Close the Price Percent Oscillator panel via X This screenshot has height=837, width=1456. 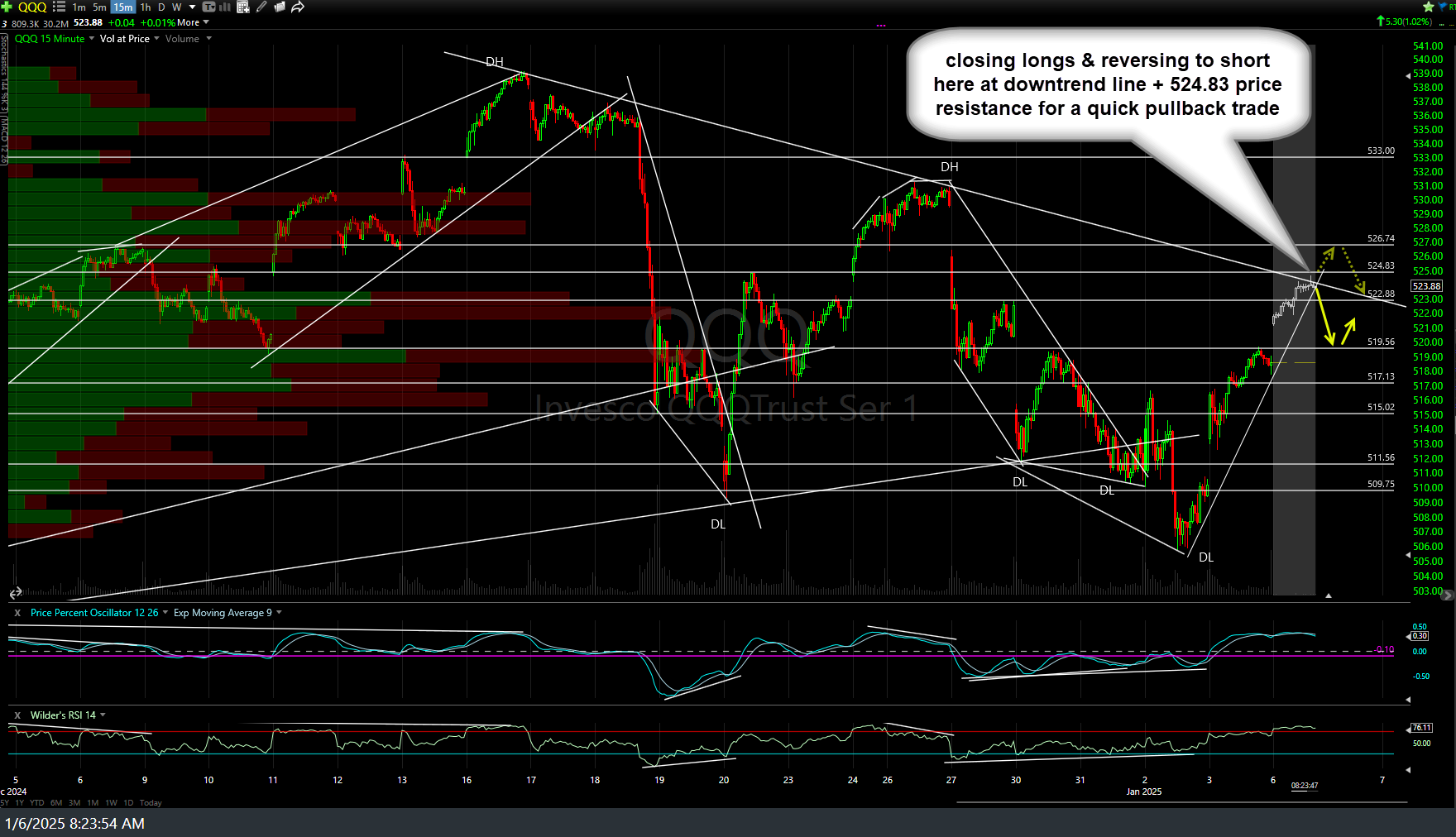(x=17, y=612)
